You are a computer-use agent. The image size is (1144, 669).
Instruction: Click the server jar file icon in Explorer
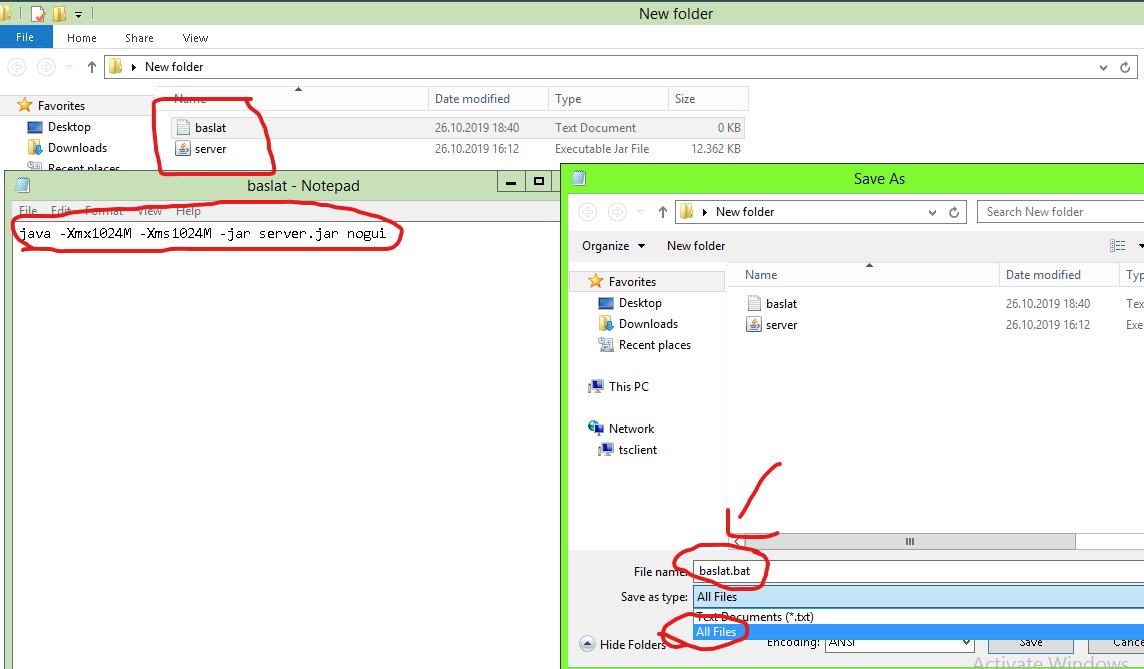tap(182, 149)
